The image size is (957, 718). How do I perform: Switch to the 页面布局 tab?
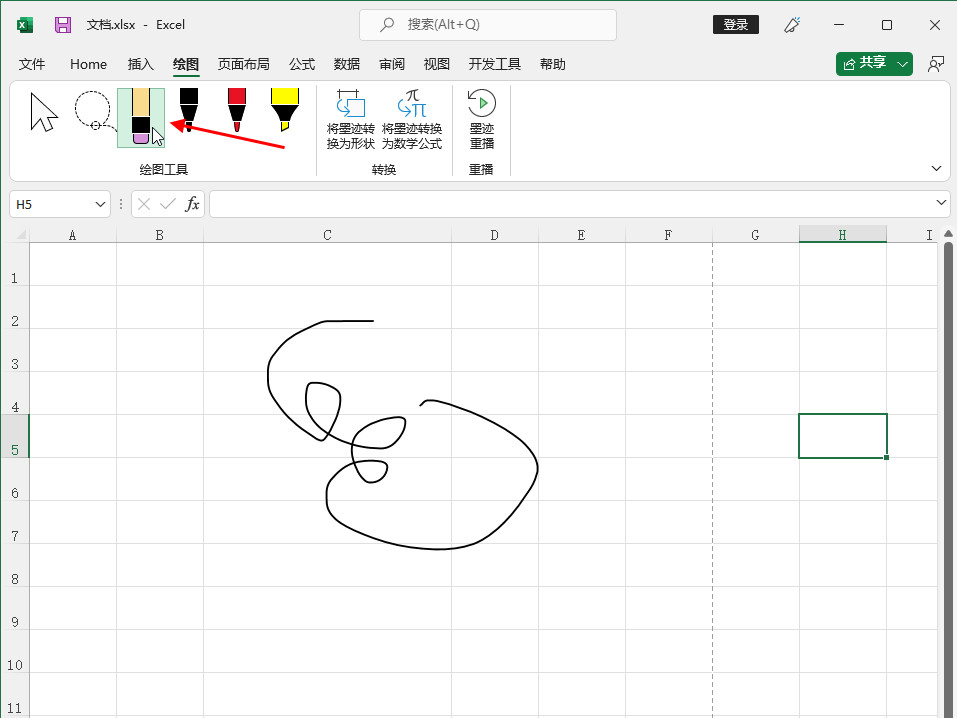(x=244, y=64)
